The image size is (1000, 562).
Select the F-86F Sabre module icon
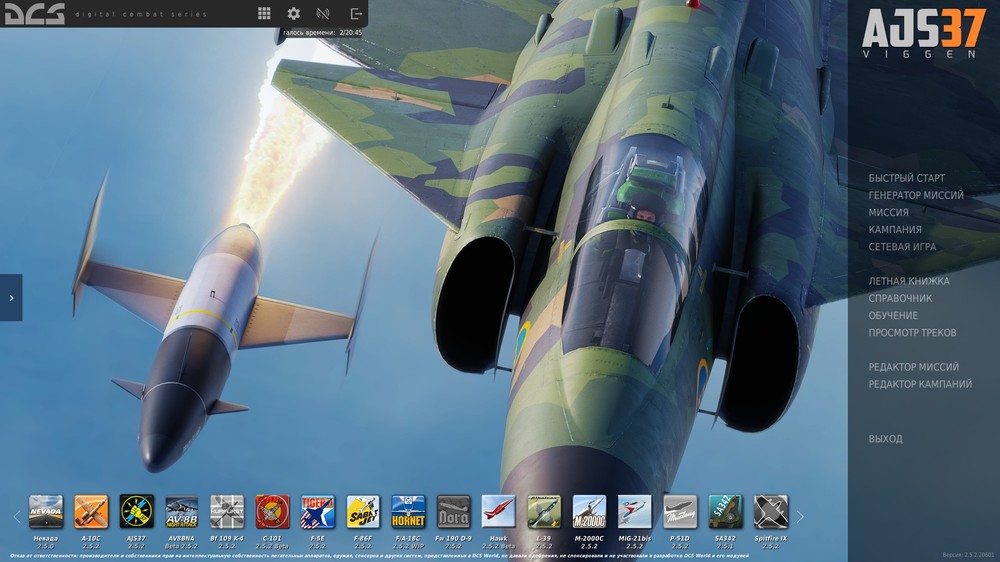click(363, 512)
